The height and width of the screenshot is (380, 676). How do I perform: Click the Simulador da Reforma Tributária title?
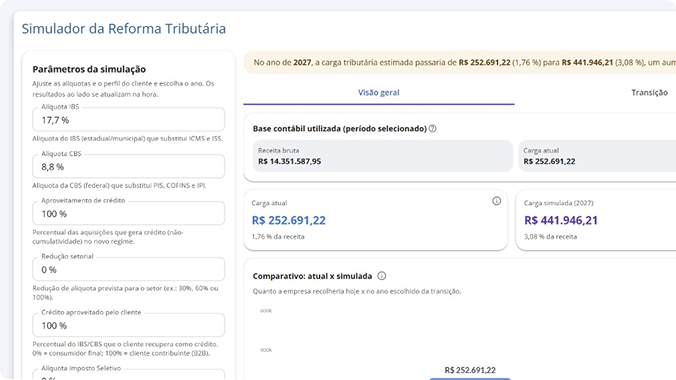(124, 28)
